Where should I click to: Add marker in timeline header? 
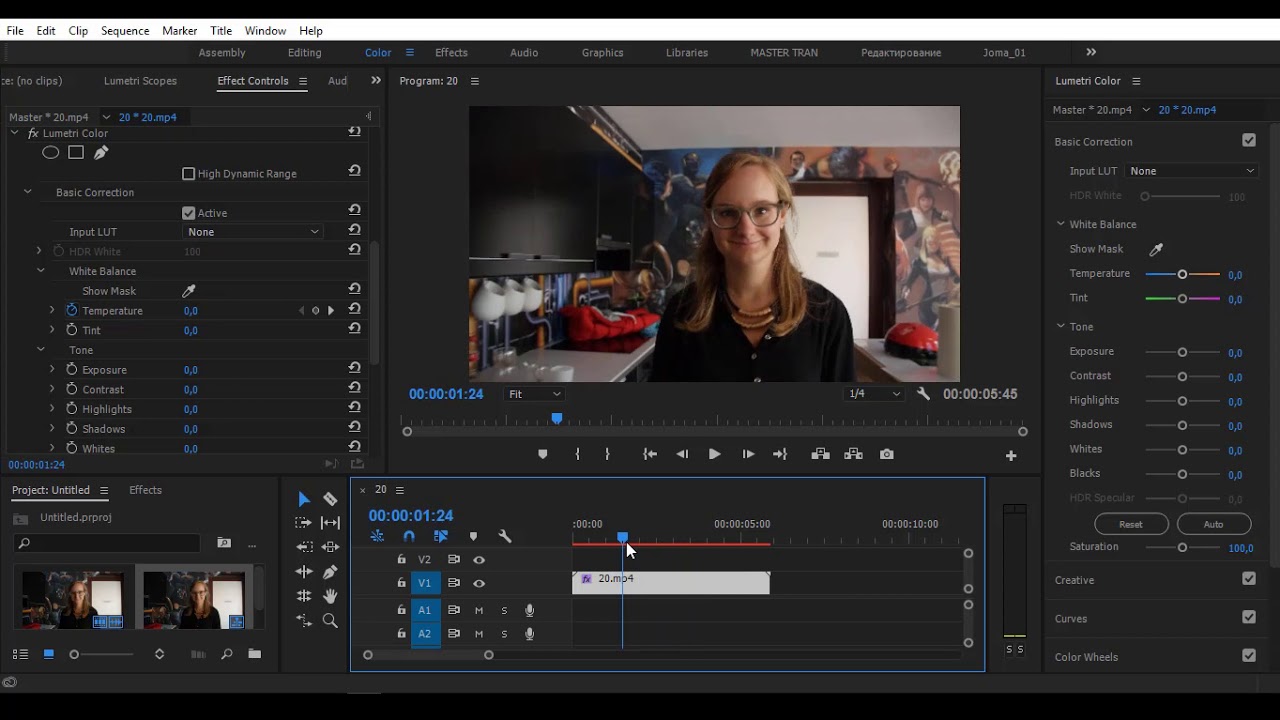[x=473, y=537]
